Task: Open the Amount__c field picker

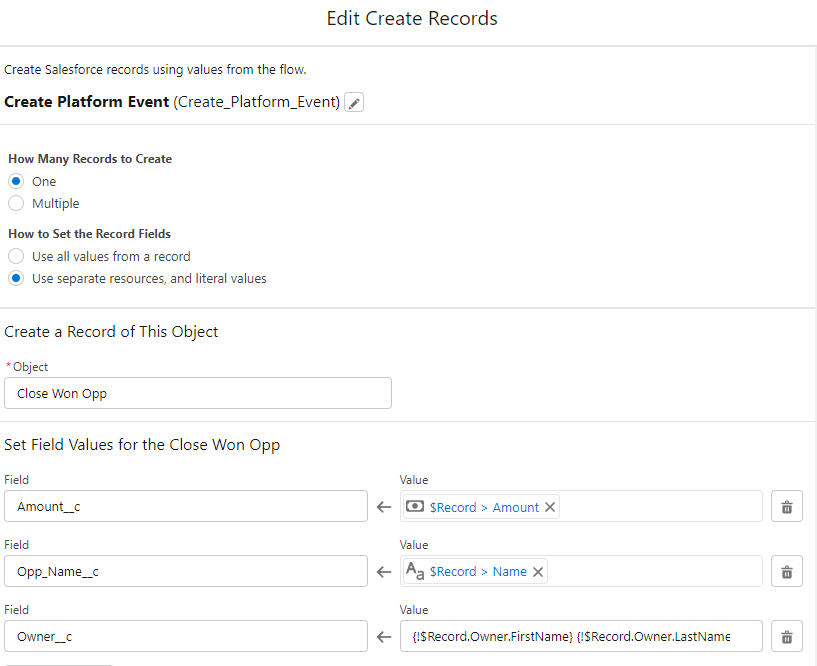Action: (x=186, y=507)
